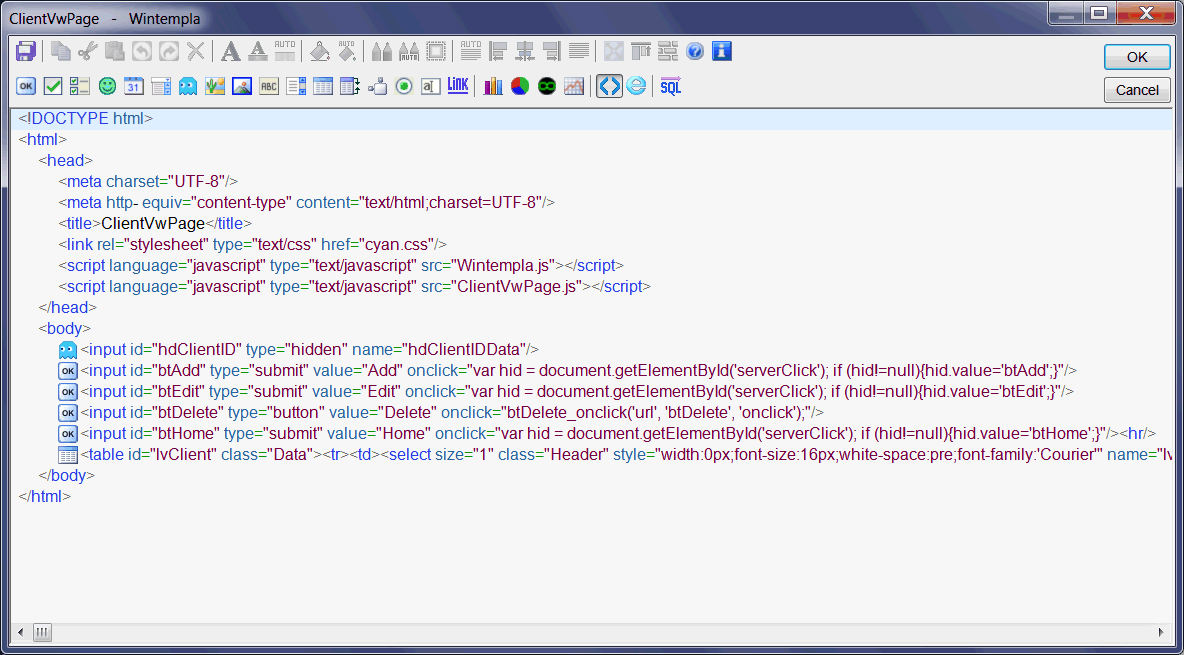Select the OK icon beside the btAdd line
The width and height of the screenshot is (1184, 655).
68,371
